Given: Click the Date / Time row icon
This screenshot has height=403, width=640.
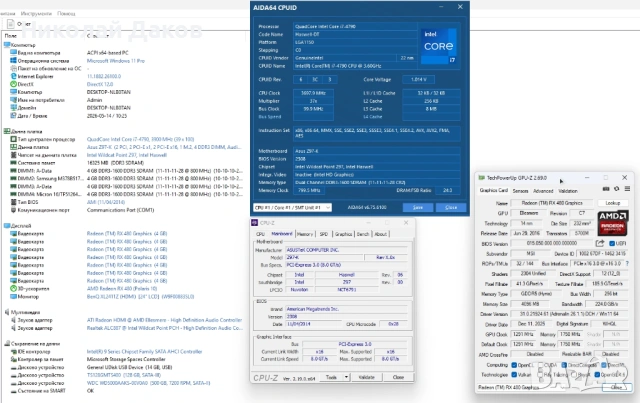Looking at the screenshot, I should (13, 116).
